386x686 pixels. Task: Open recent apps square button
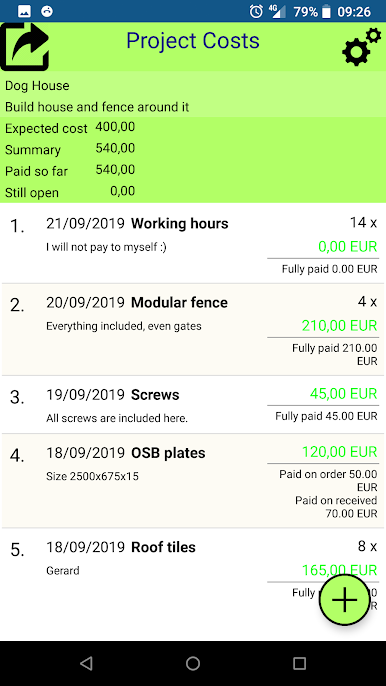299,663
